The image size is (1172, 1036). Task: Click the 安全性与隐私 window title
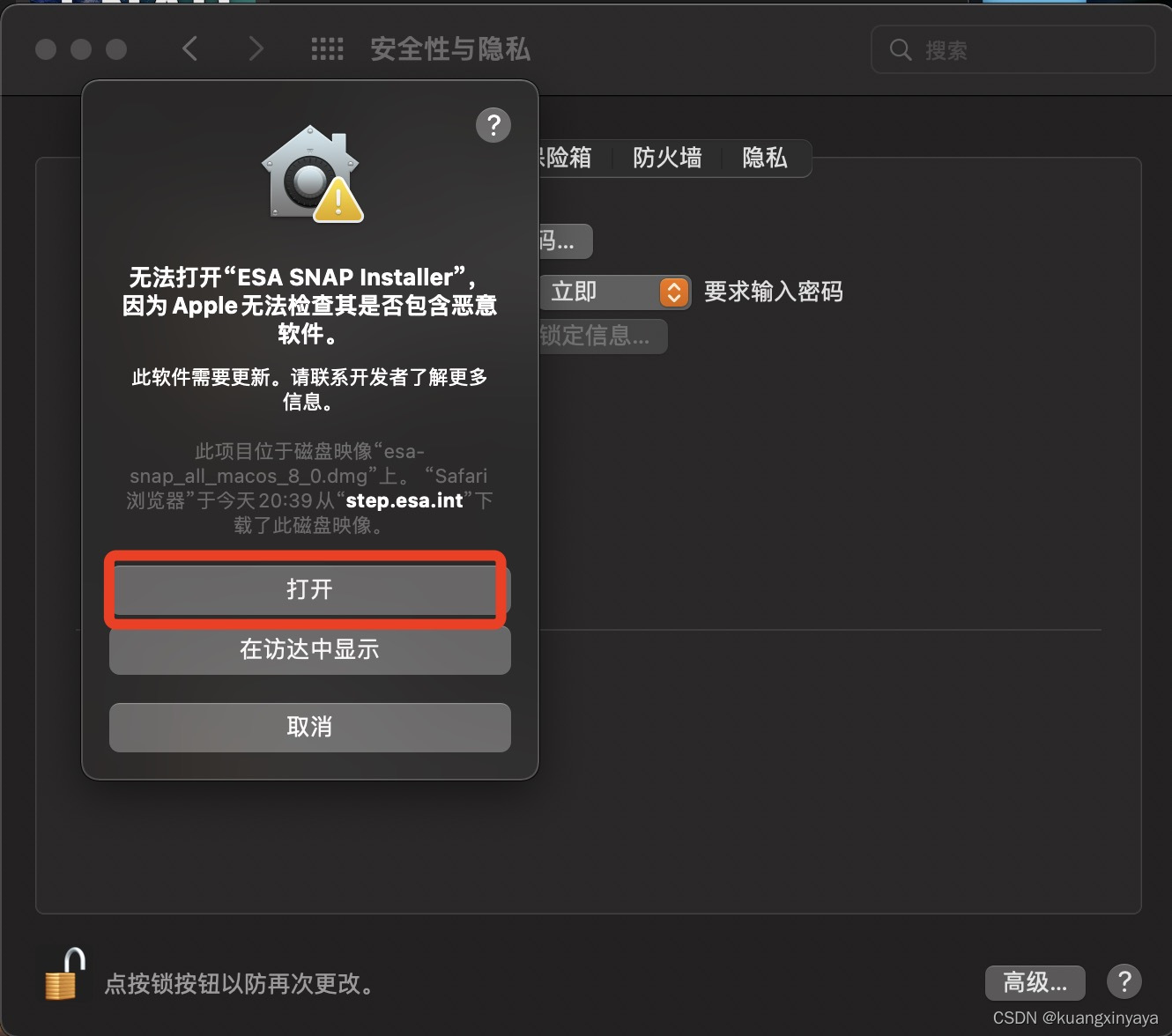click(450, 49)
